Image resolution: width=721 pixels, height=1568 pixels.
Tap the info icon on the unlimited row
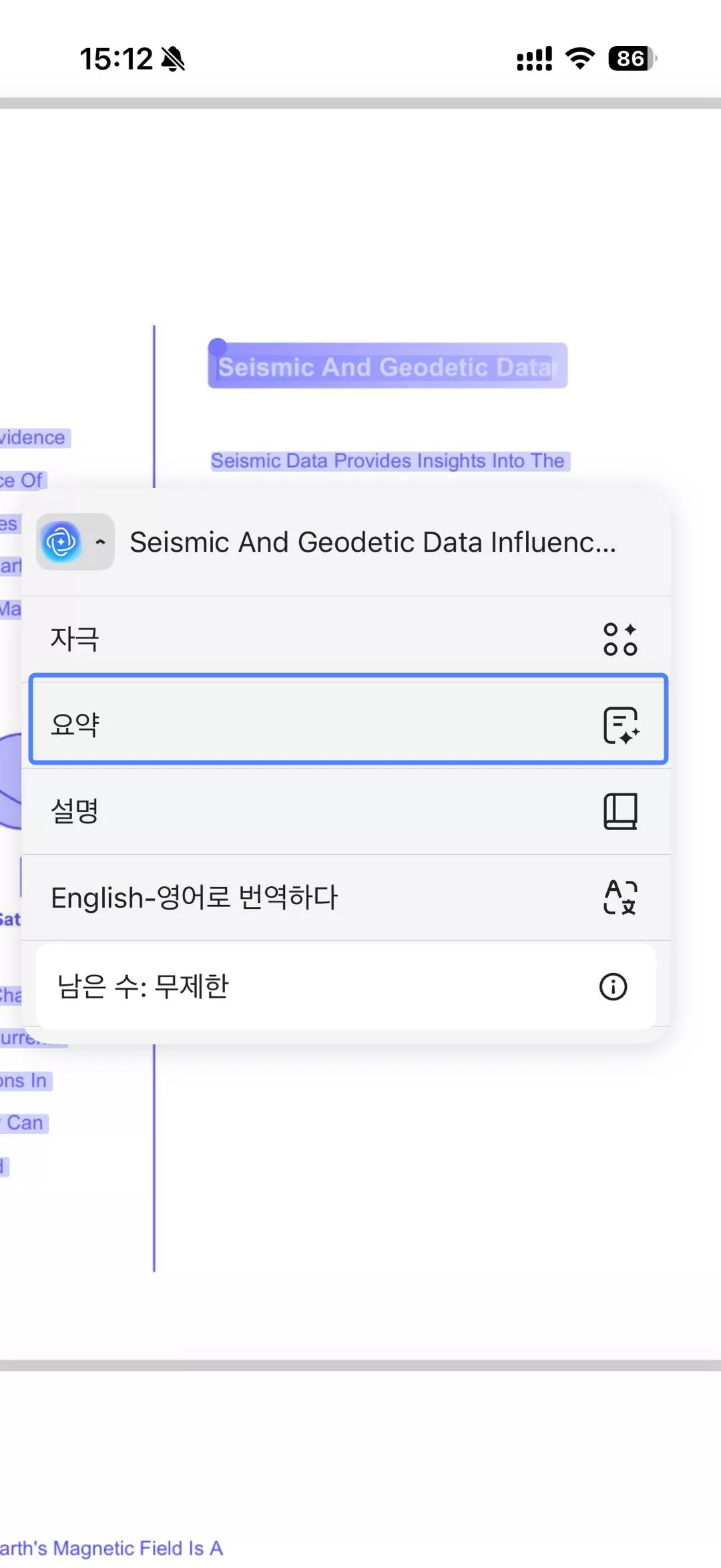pos(614,987)
